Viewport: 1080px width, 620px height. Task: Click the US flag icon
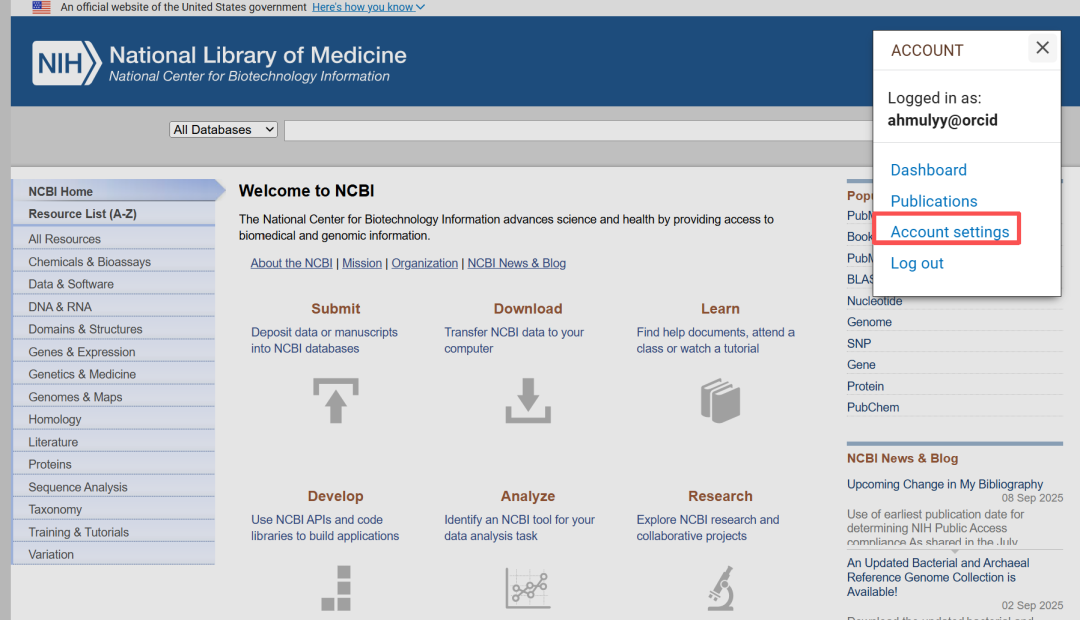coord(41,8)
